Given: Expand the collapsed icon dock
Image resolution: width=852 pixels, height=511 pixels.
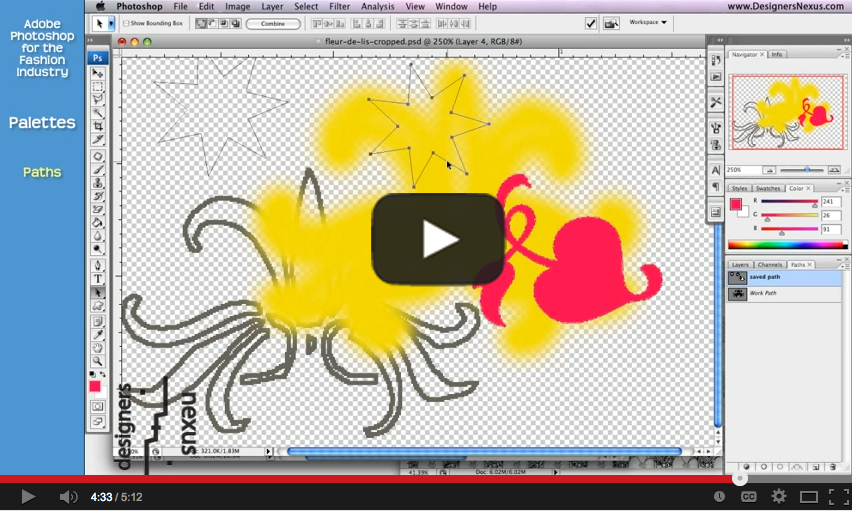Looking at the screenshot, I should 720,40.
